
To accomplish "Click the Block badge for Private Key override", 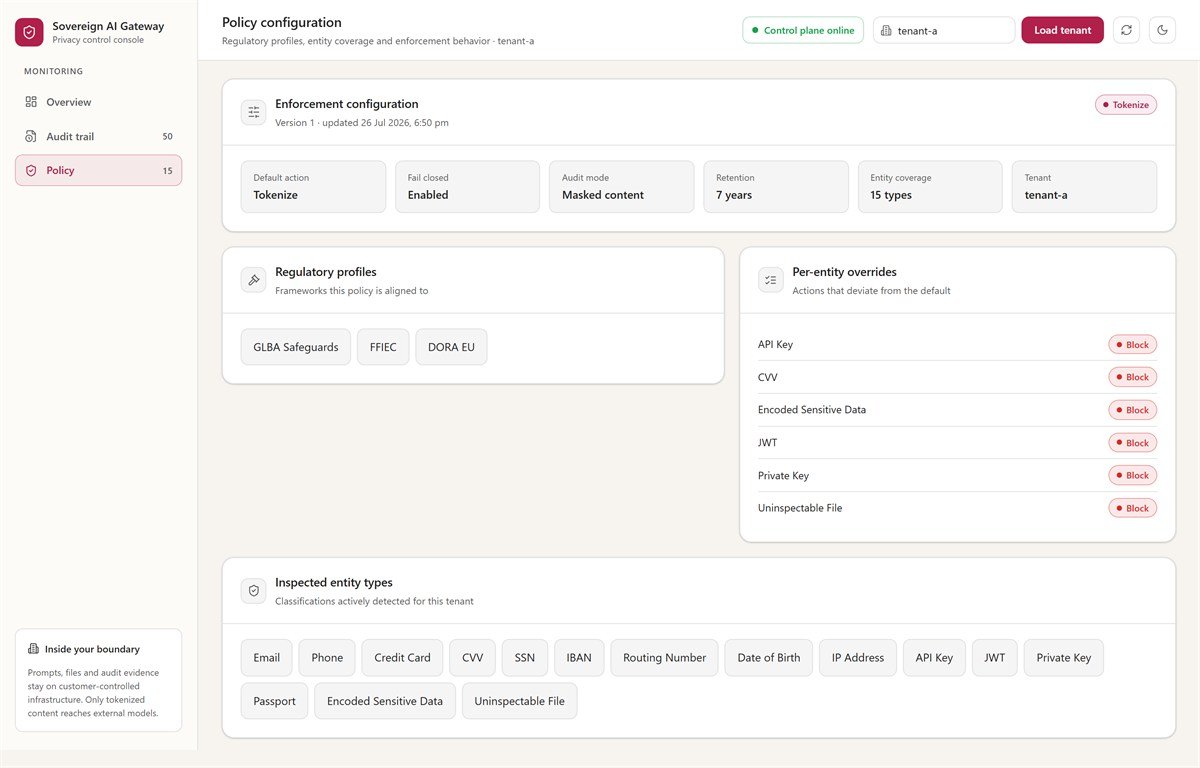I will (x=1132, y=475).
